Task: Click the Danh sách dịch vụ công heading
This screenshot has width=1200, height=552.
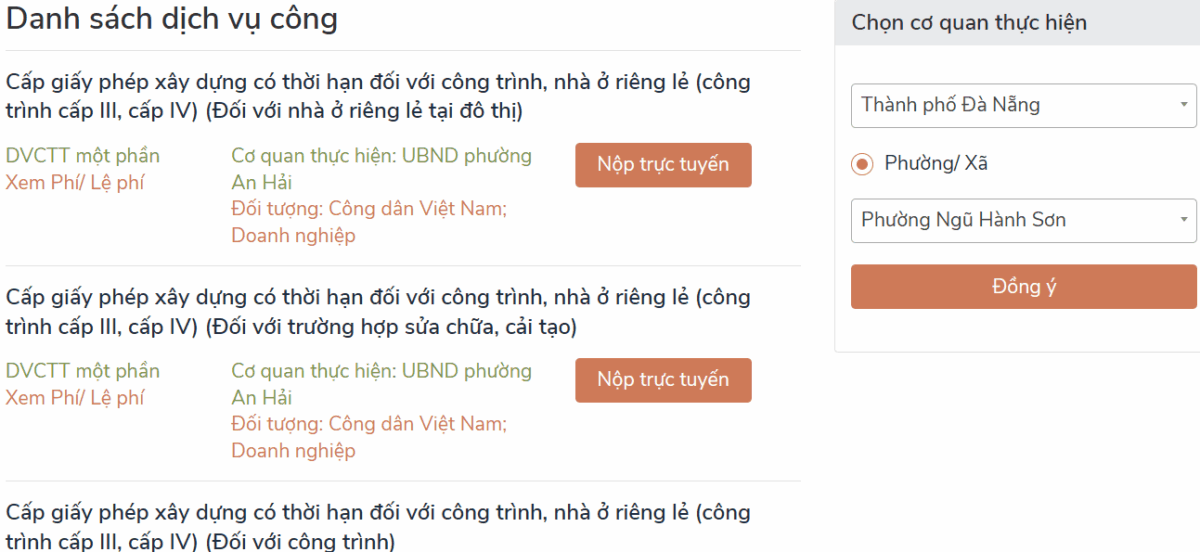Action: (172, 19)
